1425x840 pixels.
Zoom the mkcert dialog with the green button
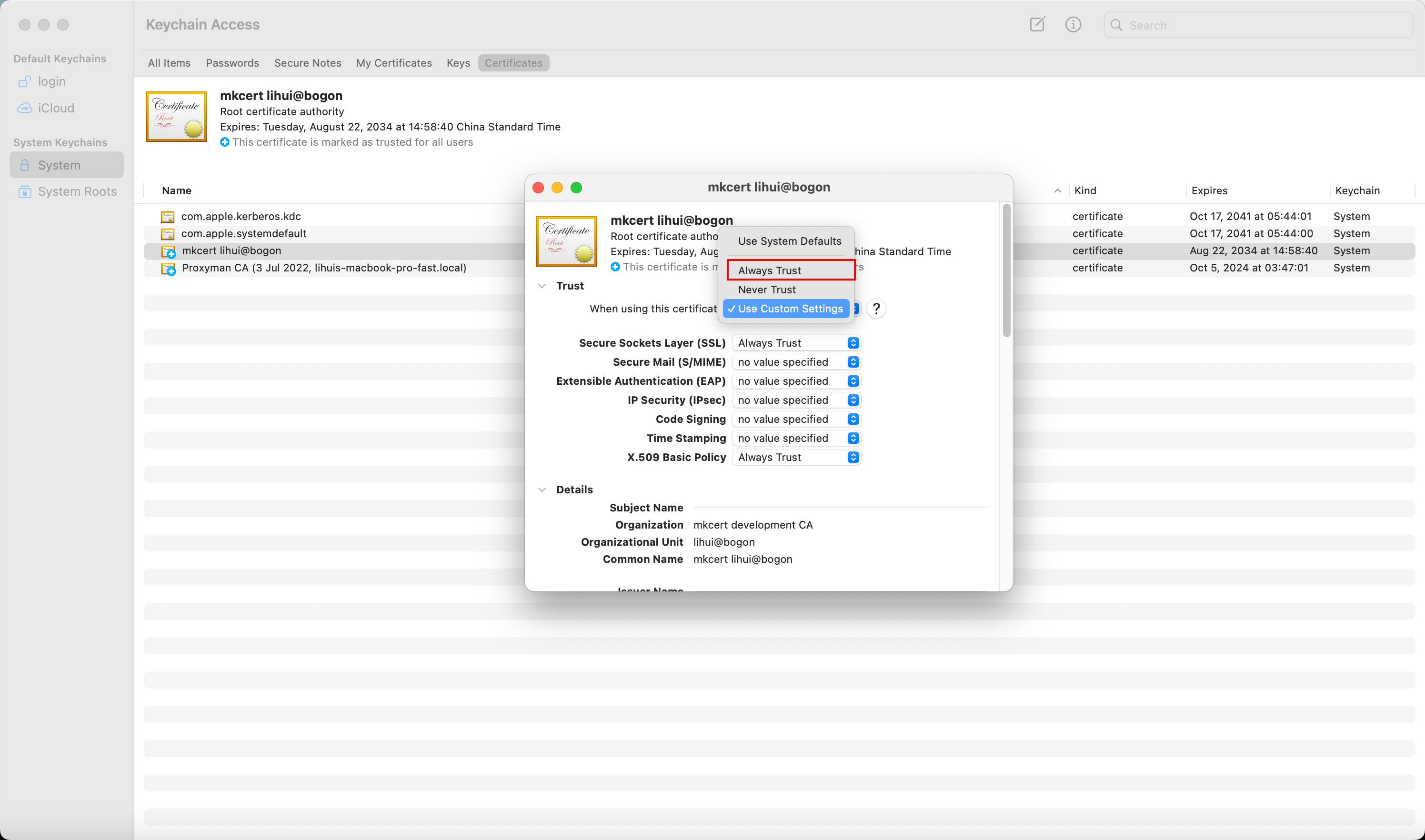(x=576, y=187)
